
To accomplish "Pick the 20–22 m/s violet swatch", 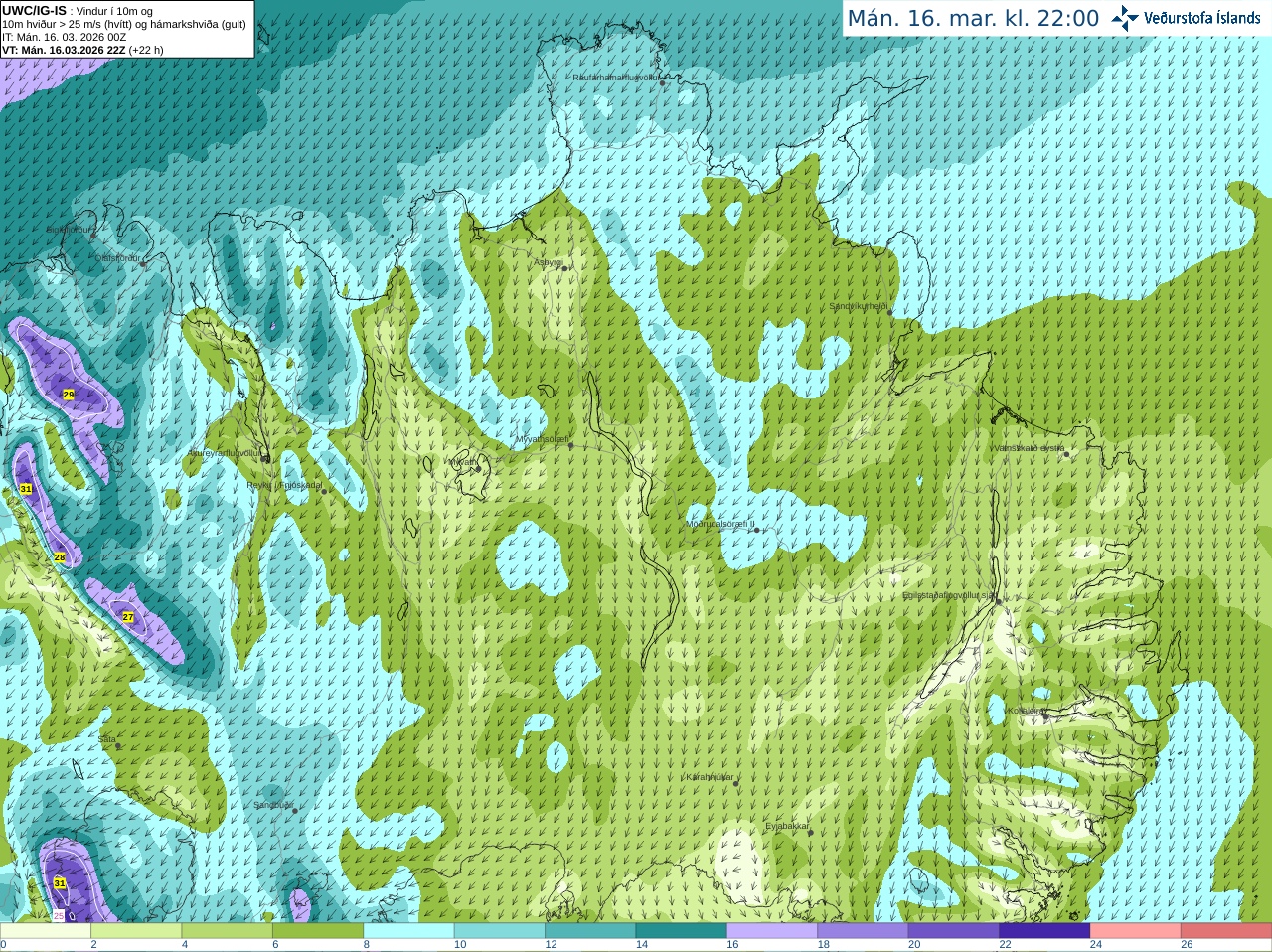I will pos(954,930).
